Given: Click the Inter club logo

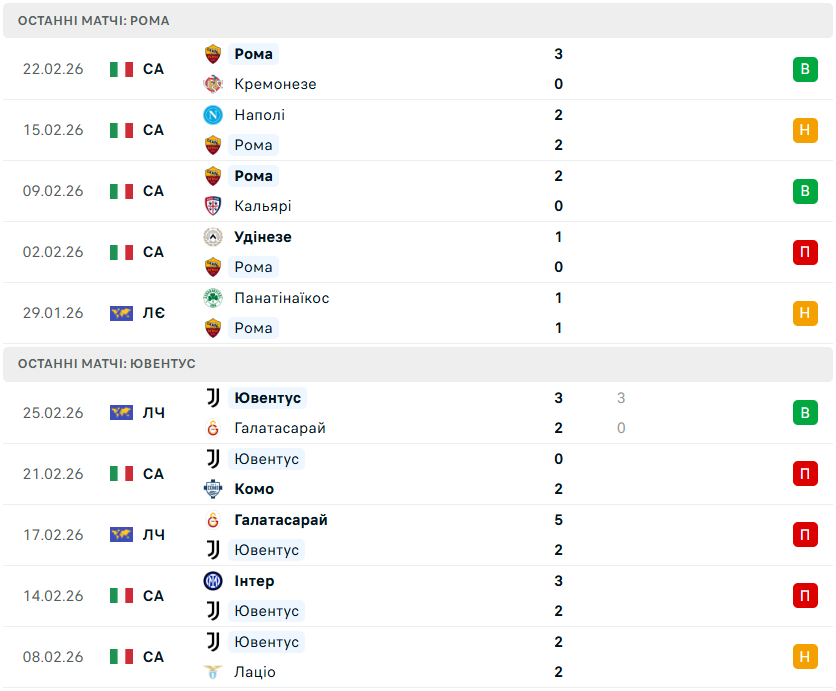Looking at the screenshot, I should point(212,581).
